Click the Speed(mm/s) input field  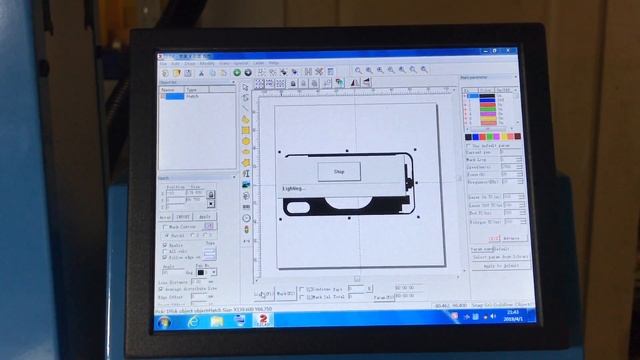tap(511, 167)
